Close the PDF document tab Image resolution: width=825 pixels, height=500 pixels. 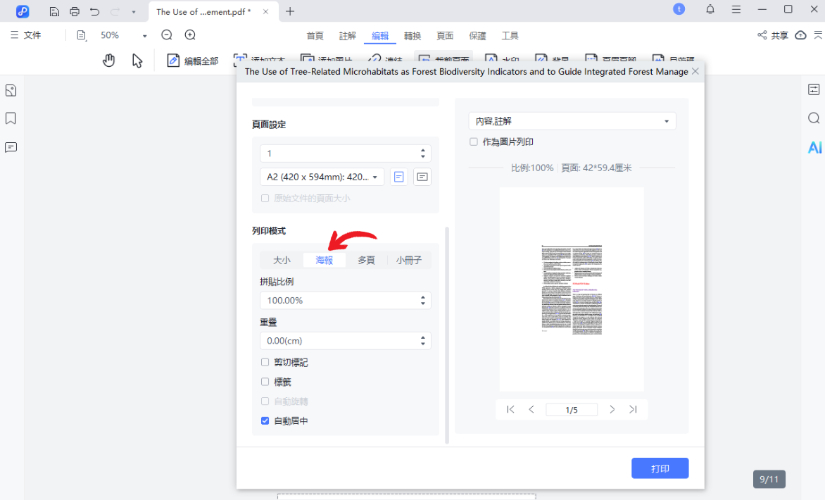266,12
